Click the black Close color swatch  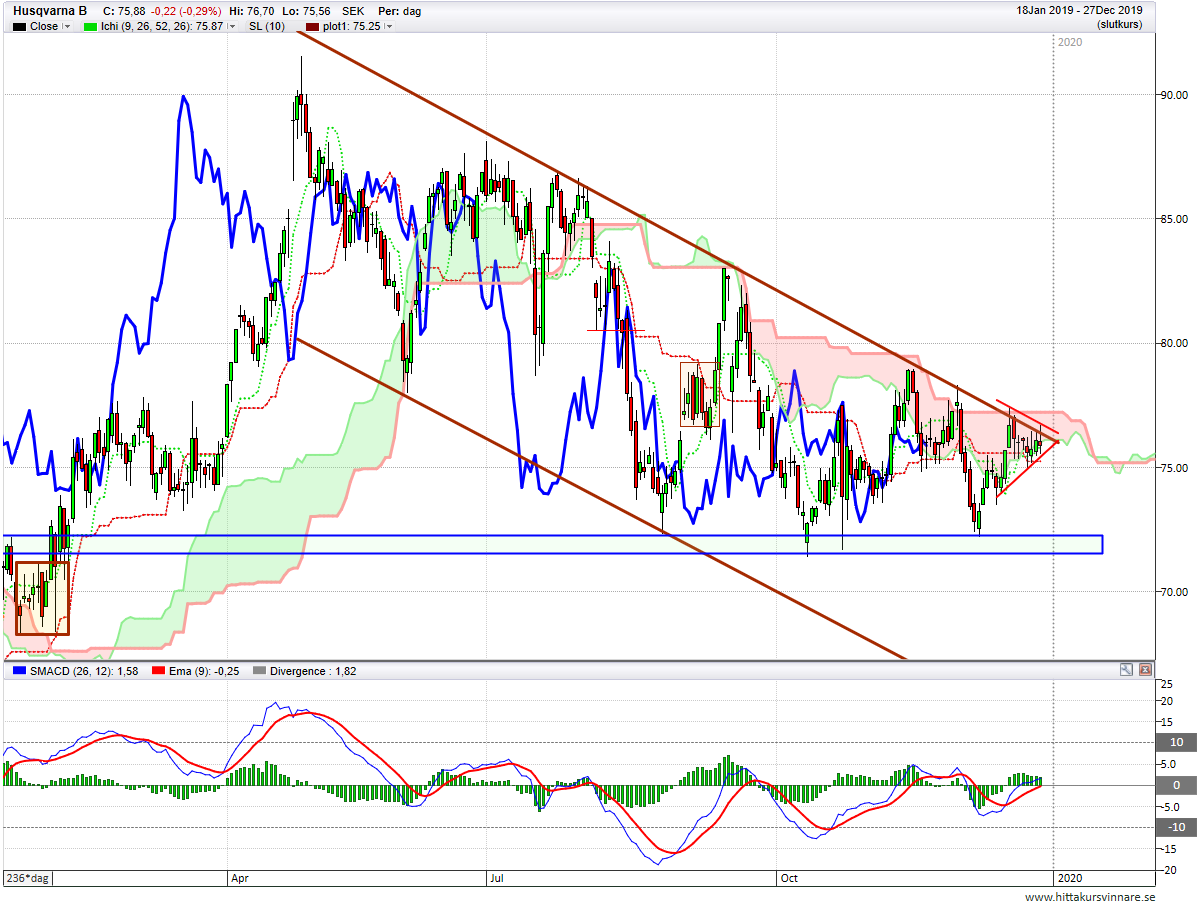tap(19, 27)
